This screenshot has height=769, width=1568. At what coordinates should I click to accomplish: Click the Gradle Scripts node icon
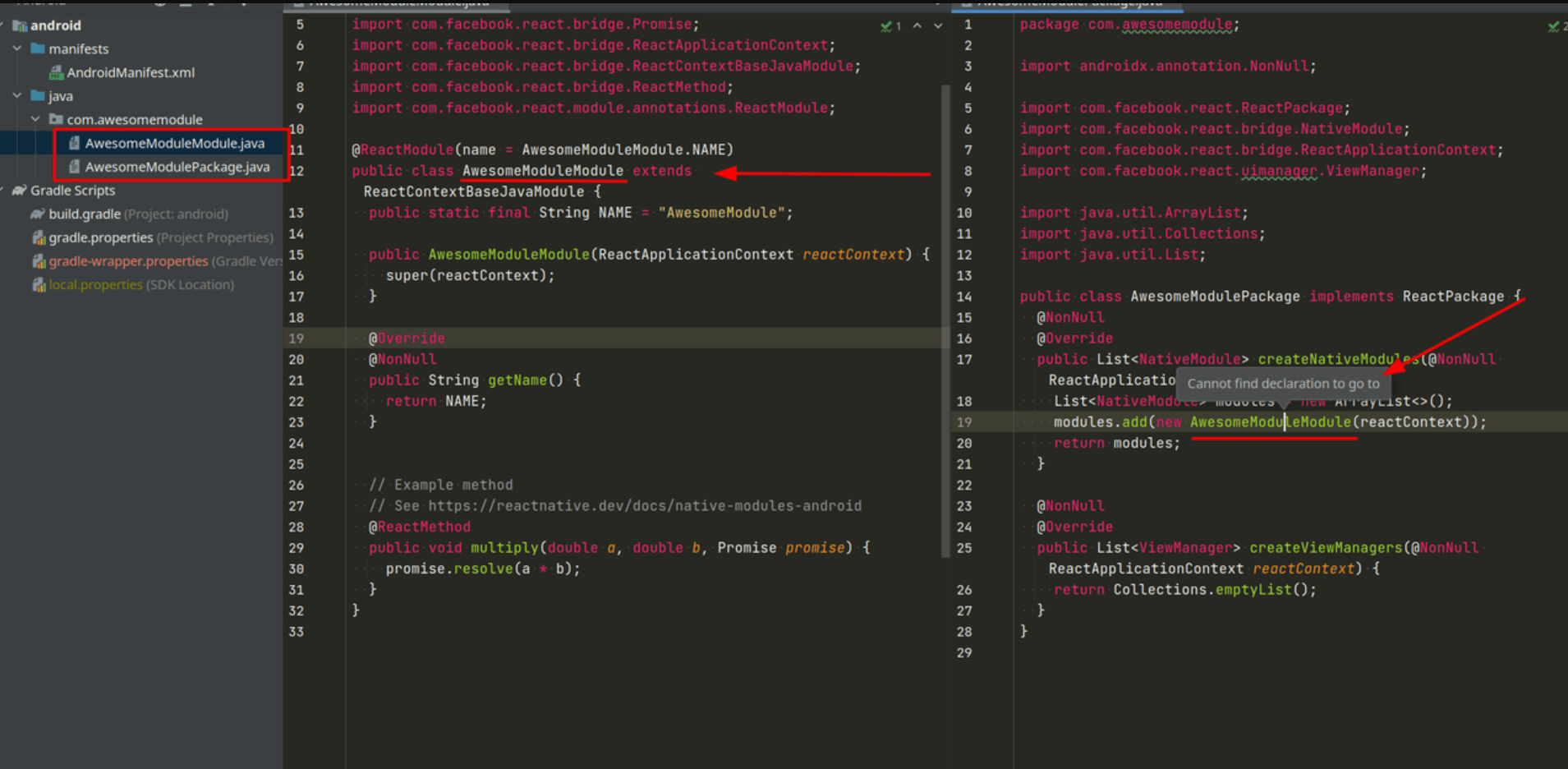21,190
